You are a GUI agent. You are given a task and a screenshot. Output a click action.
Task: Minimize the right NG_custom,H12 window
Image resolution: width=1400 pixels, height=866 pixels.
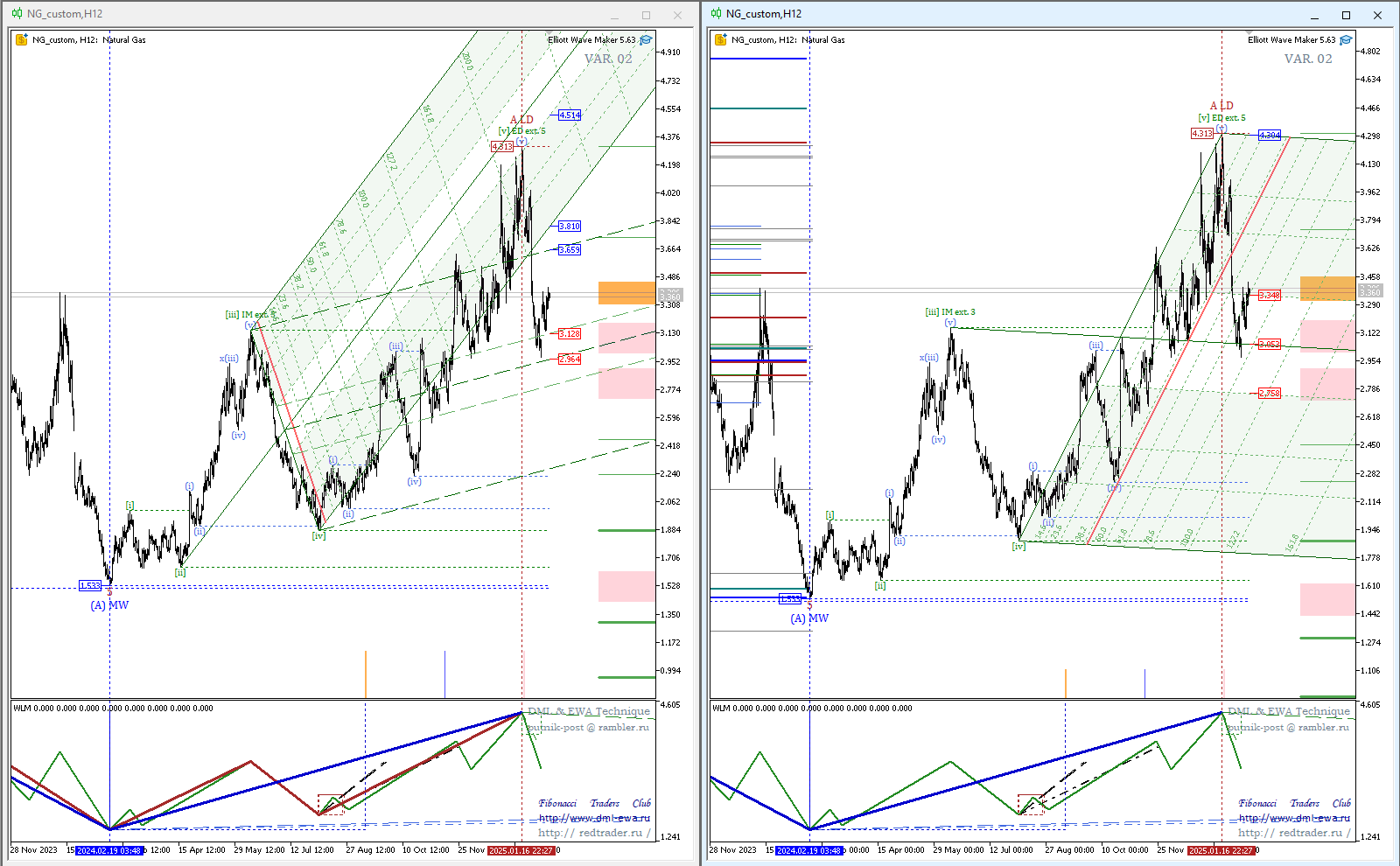click(x=1314, y=15)
